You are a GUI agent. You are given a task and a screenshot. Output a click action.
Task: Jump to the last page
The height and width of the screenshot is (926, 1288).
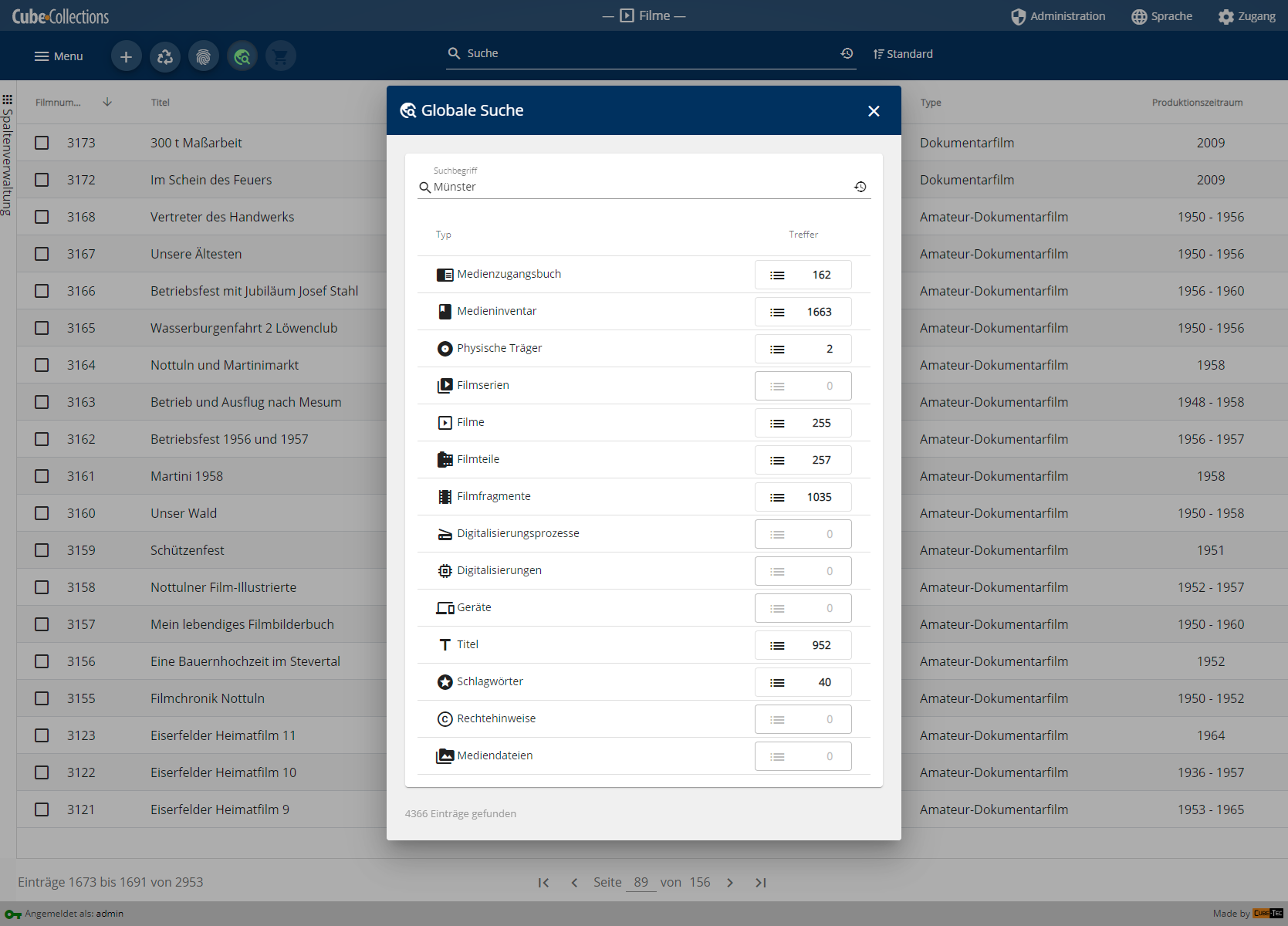(x=761, y=883)
